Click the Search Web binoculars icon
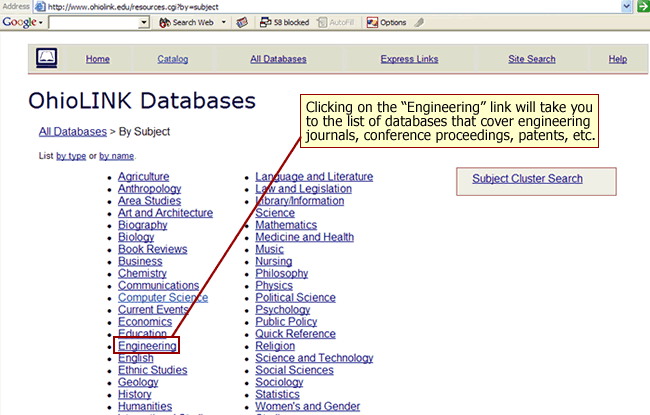 [165, 22]
